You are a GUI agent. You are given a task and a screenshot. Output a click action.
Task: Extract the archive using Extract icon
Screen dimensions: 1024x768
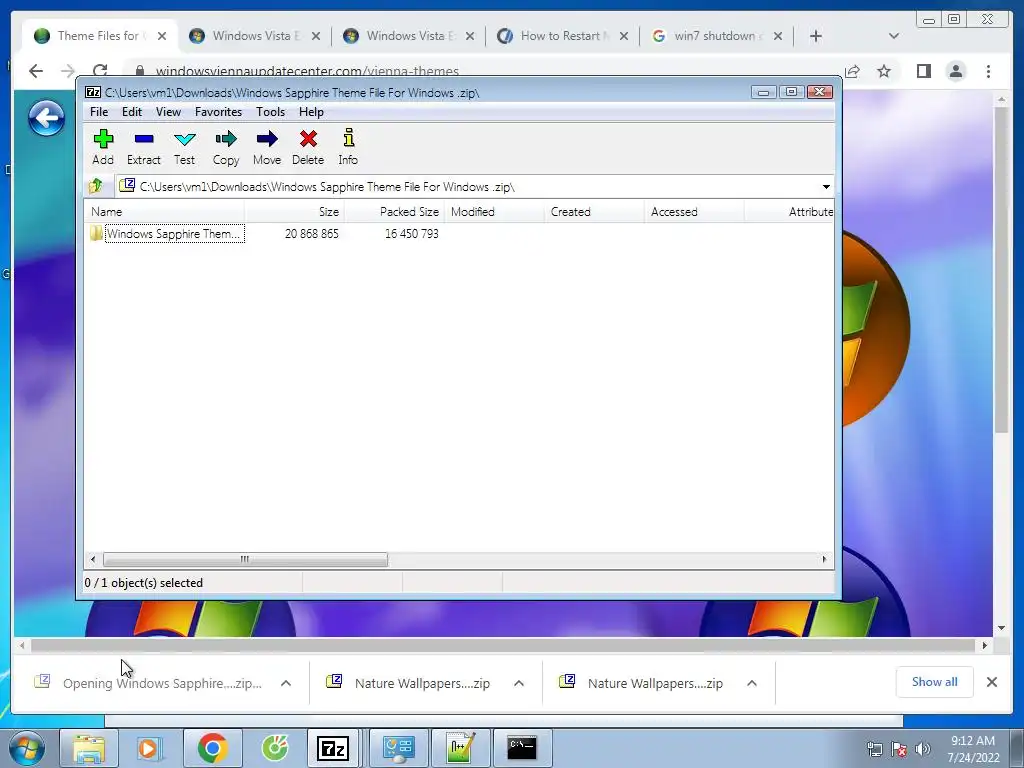pos(144,147)
